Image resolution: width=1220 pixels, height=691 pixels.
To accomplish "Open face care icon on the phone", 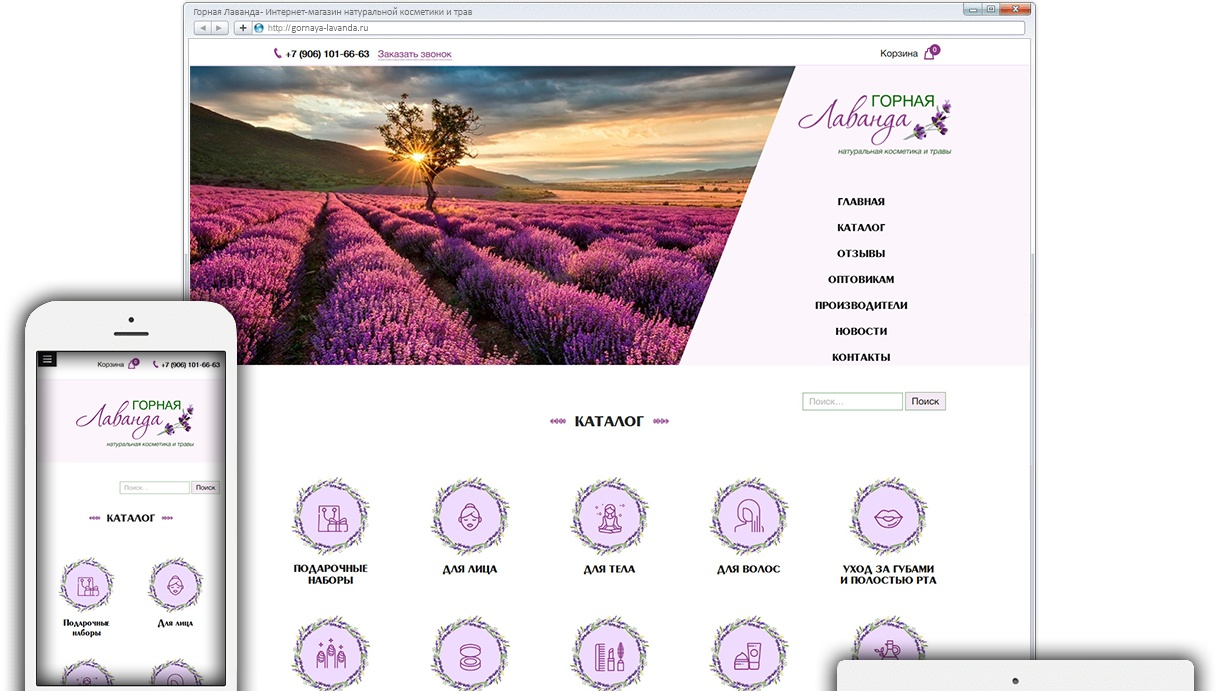I will 176,585.
